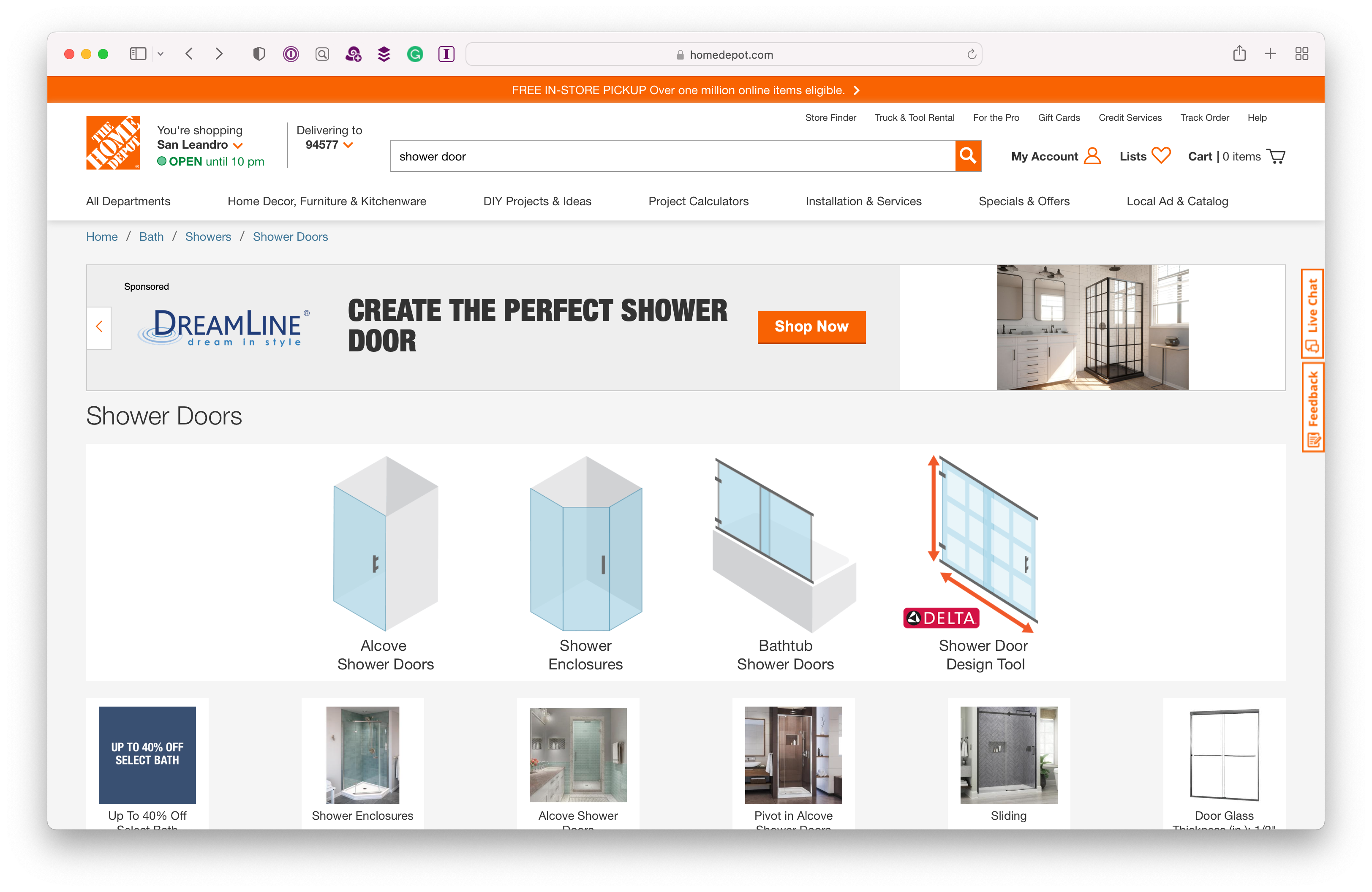The image size is (1372, 892).
Task: Open a new tab with plus icon
Action: pyautogui.click(x=1271, y=54)
